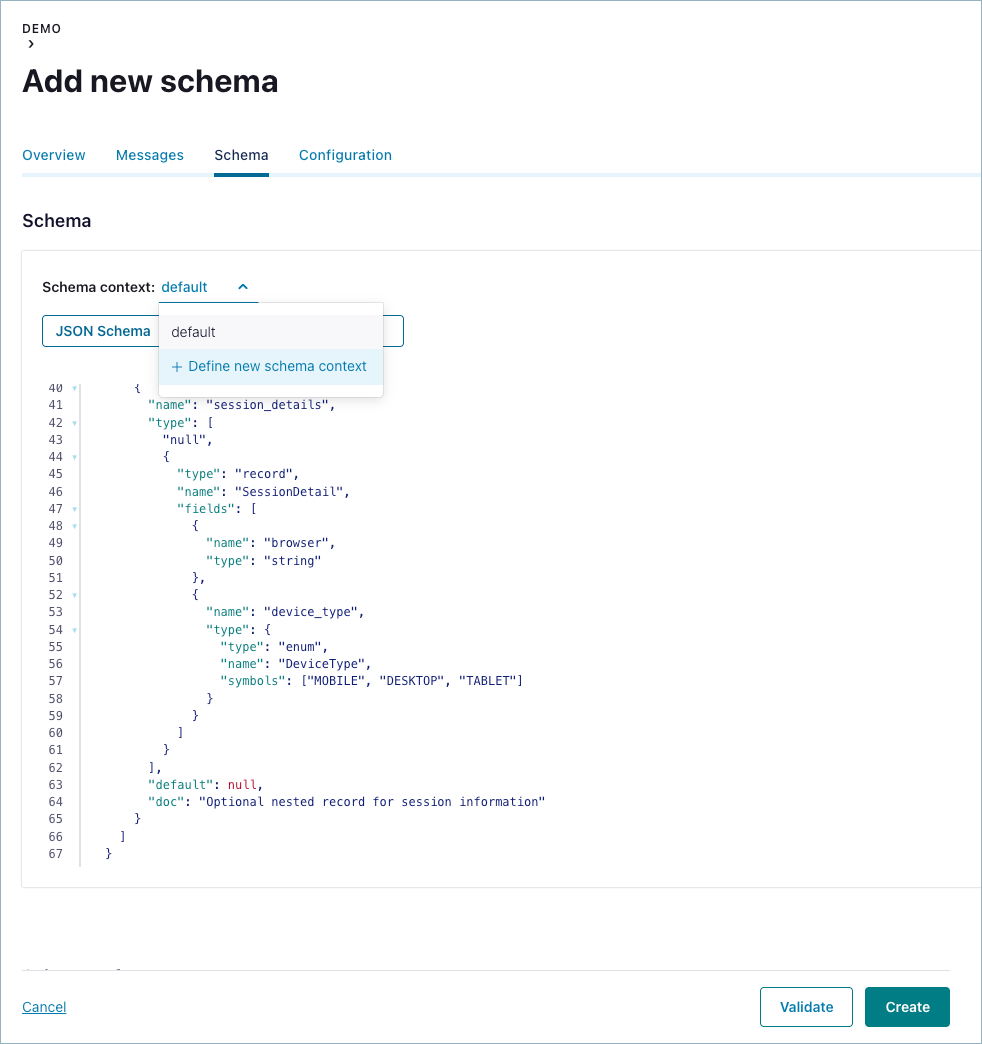Choose 'Define new schema context' entry
Image resolution: width=982 pixels, height=1044 pixels.
pos(277,367)
